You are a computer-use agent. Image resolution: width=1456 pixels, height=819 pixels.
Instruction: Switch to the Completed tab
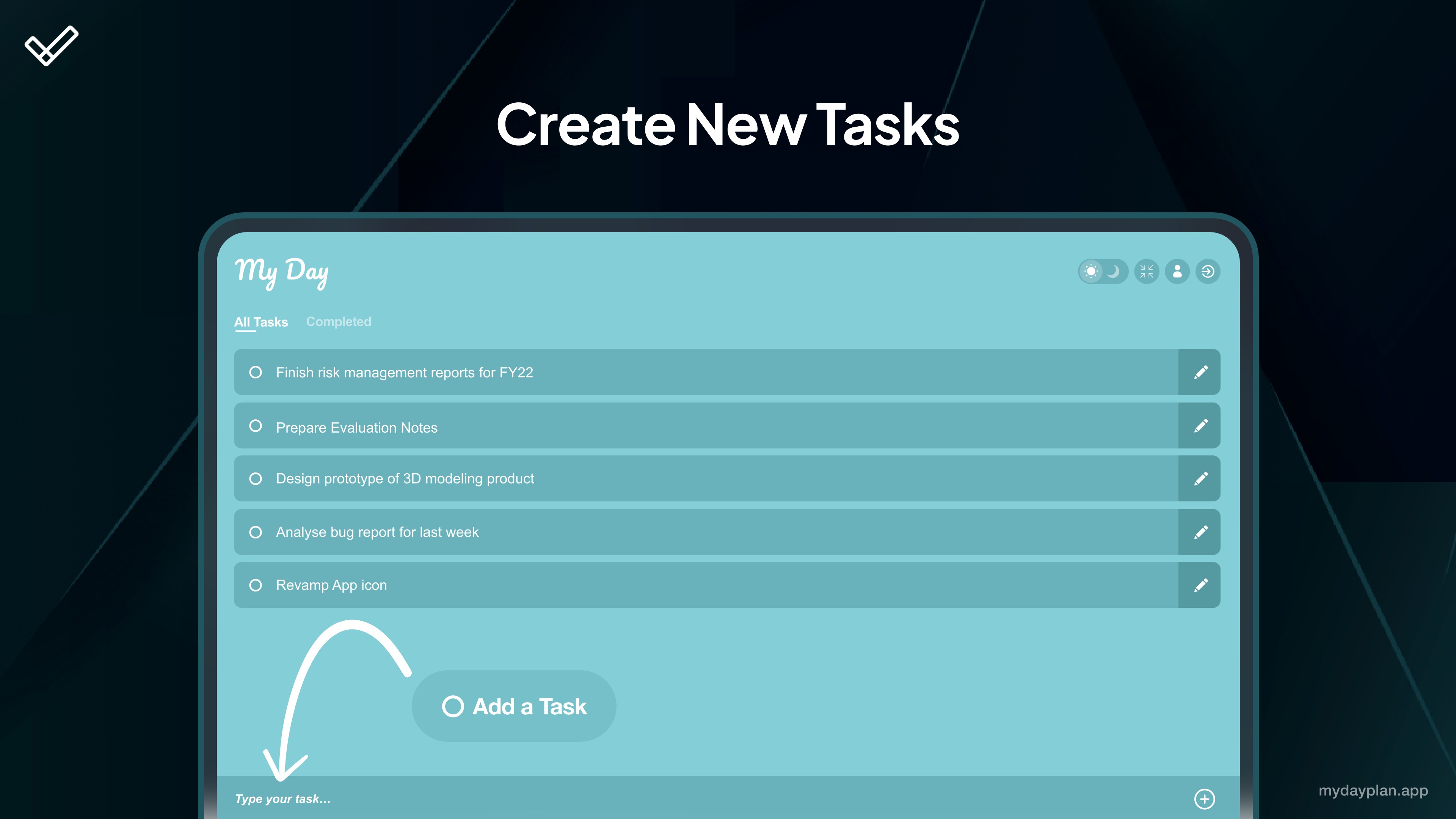(x=339, y=322)
